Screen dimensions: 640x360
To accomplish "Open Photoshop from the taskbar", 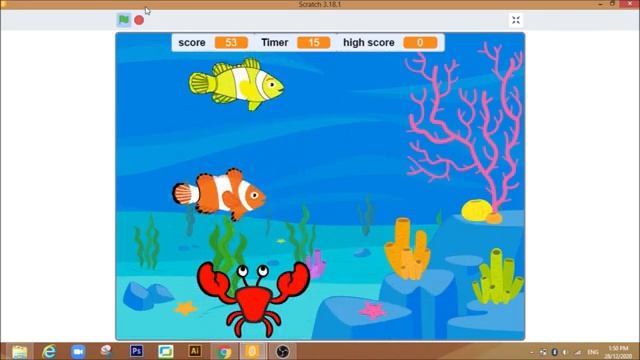I will coord(136,351).
